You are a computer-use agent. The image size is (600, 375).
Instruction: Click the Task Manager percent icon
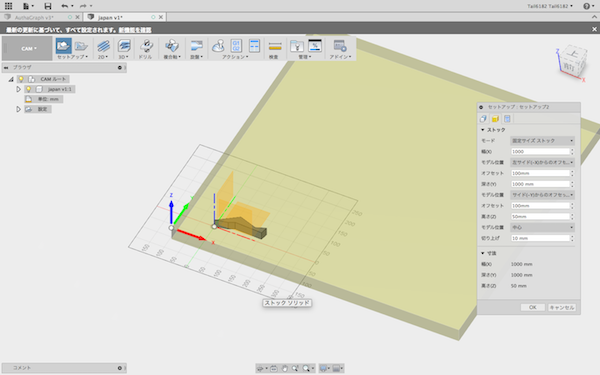coord(315,46)
